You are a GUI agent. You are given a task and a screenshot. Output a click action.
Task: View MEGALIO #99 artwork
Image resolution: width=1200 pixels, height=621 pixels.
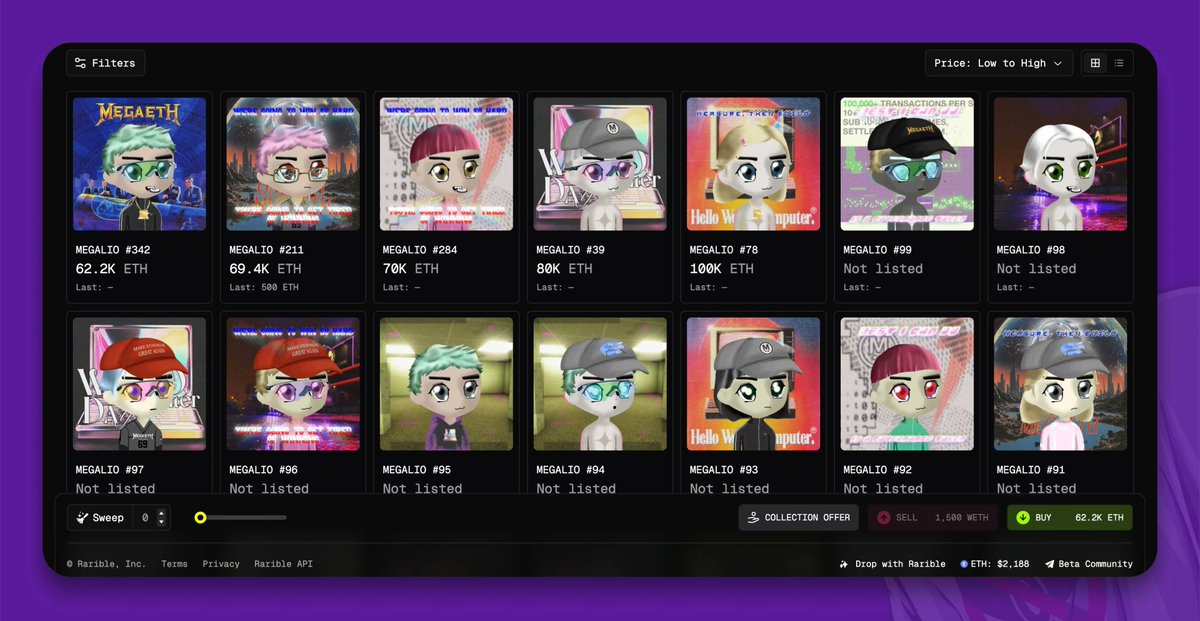coord(907,164)
